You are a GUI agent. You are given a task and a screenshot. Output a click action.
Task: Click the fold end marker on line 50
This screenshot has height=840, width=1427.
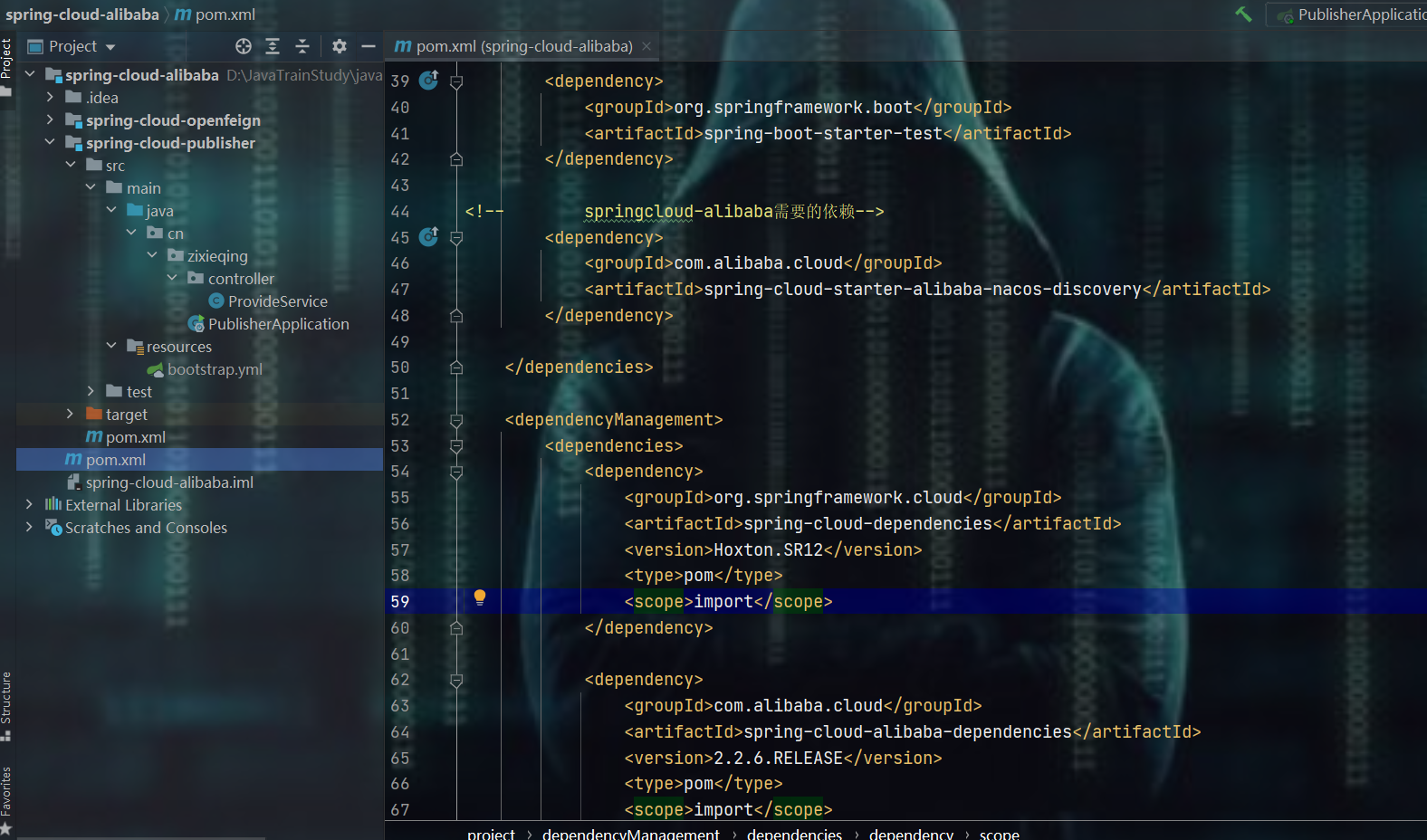(456, 367)
